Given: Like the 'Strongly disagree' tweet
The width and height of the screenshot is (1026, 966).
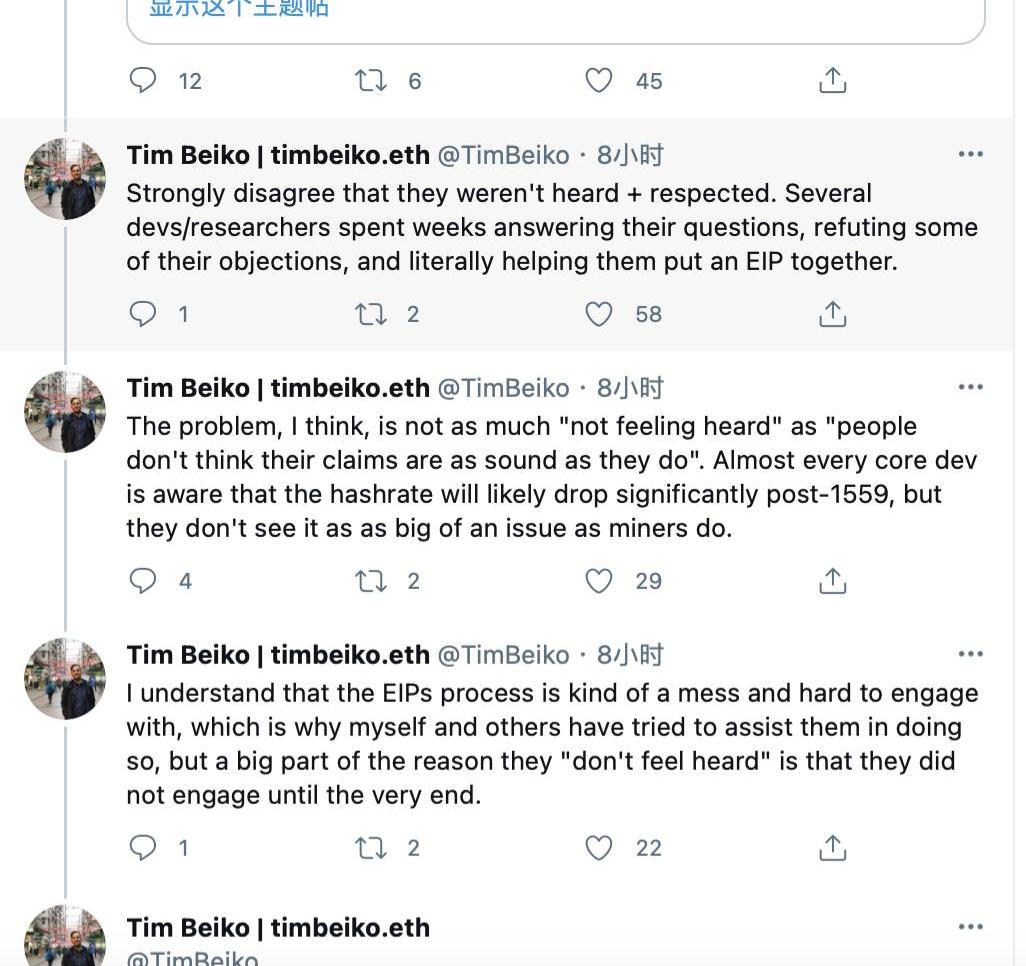Looking at the screenshot, I should point(598,314).
